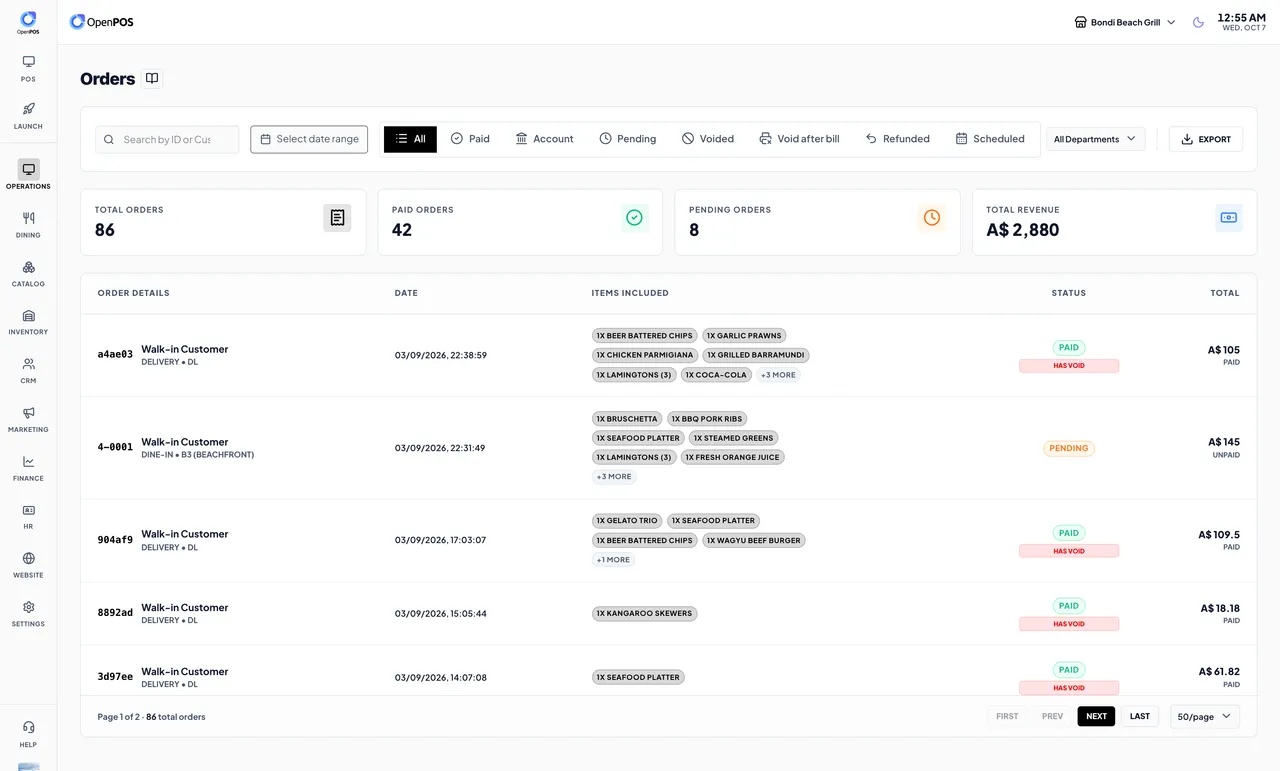Go to the Next page of orders
The height and width of the screenshot is (771, 1280).
point(1096,716)
